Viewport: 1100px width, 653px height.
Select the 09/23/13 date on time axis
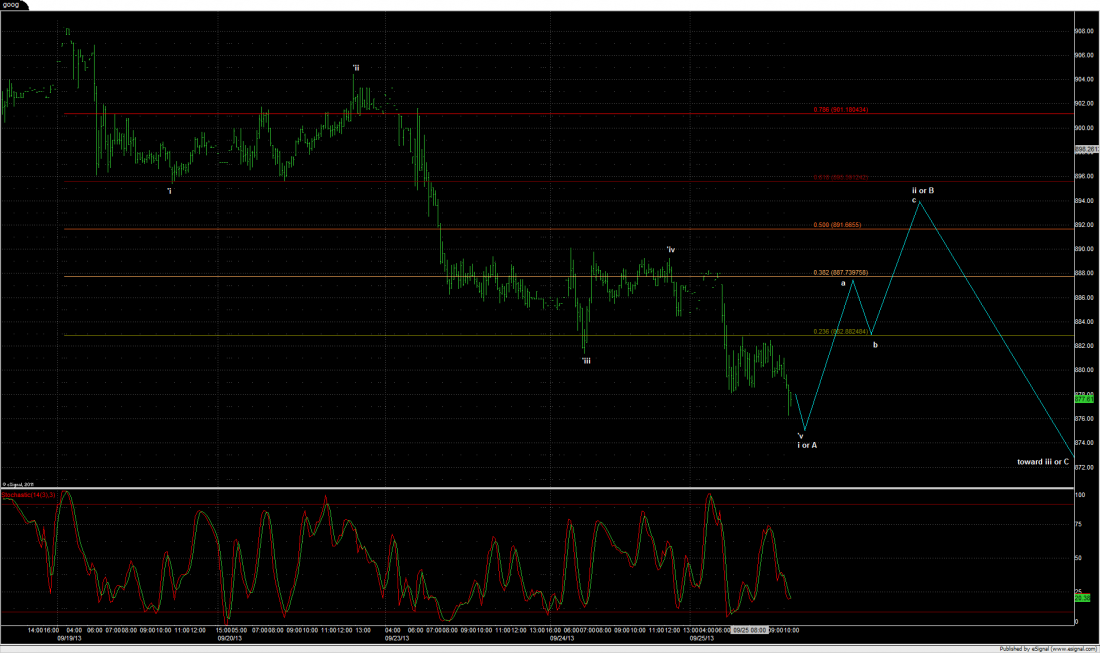(398, 637)
